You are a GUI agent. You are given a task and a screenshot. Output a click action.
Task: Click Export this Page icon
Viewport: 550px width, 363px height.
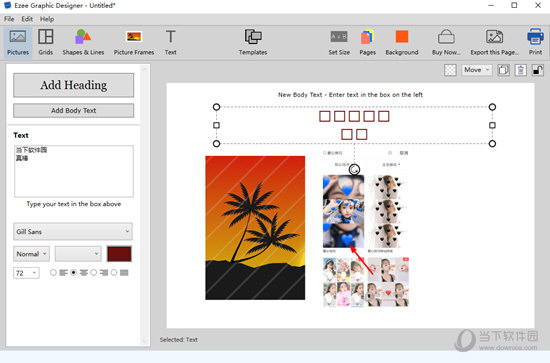(x=494, y=37)
